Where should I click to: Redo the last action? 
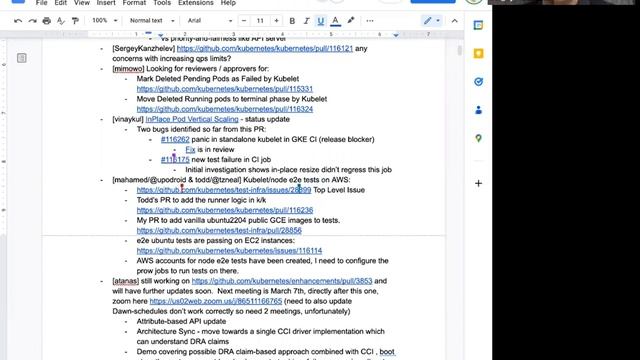[x=32, y=21]
